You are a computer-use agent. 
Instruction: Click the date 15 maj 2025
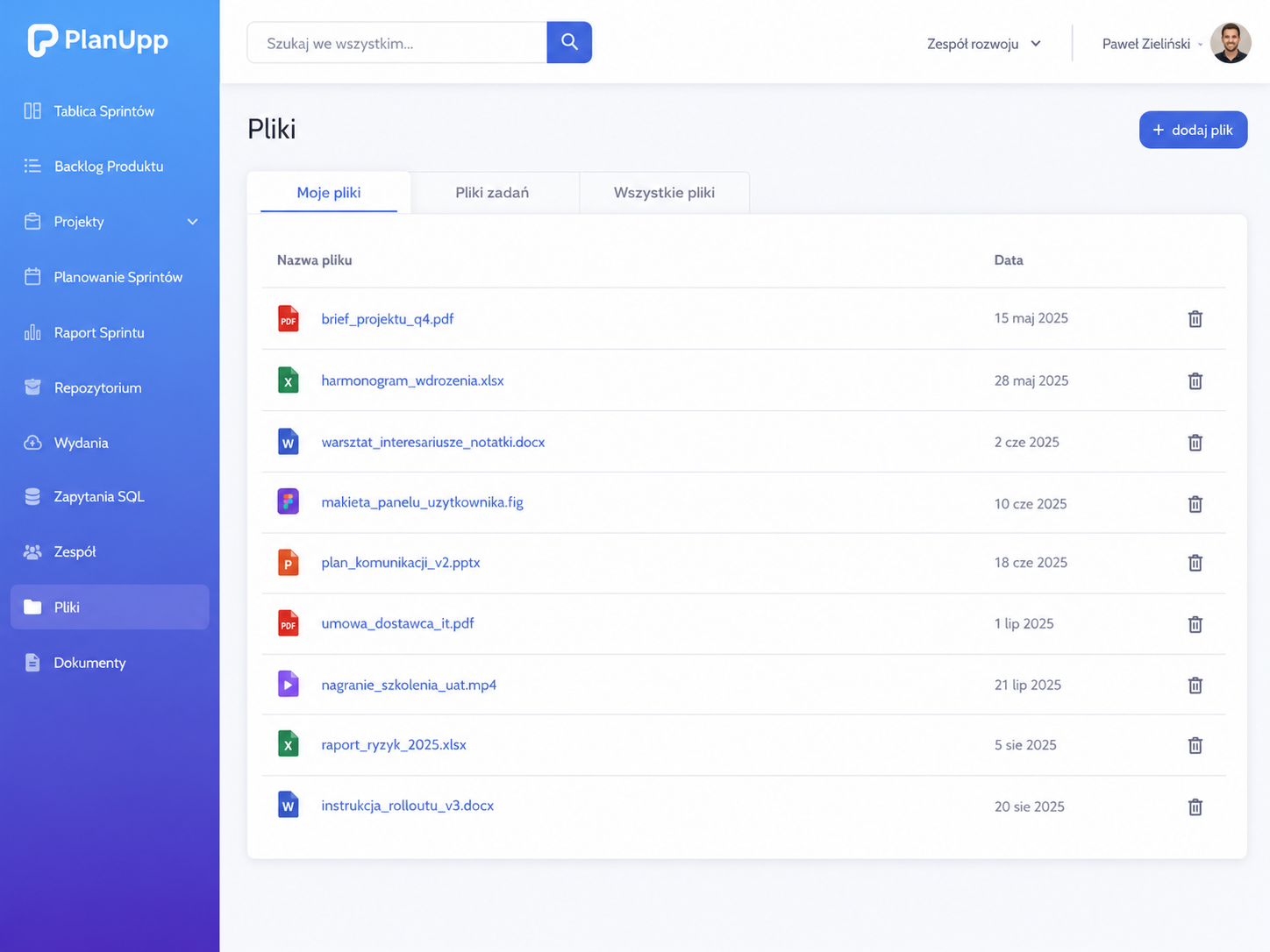pos(1031,318)
